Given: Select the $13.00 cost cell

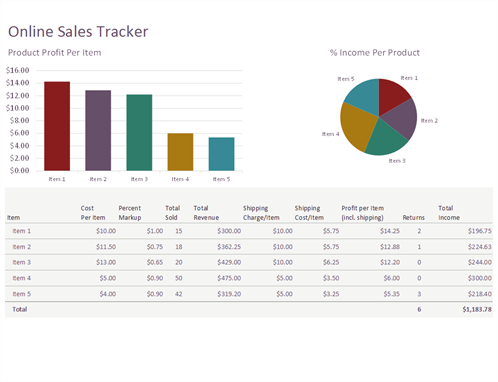Looking at the screenshot, I should (106, 262).
